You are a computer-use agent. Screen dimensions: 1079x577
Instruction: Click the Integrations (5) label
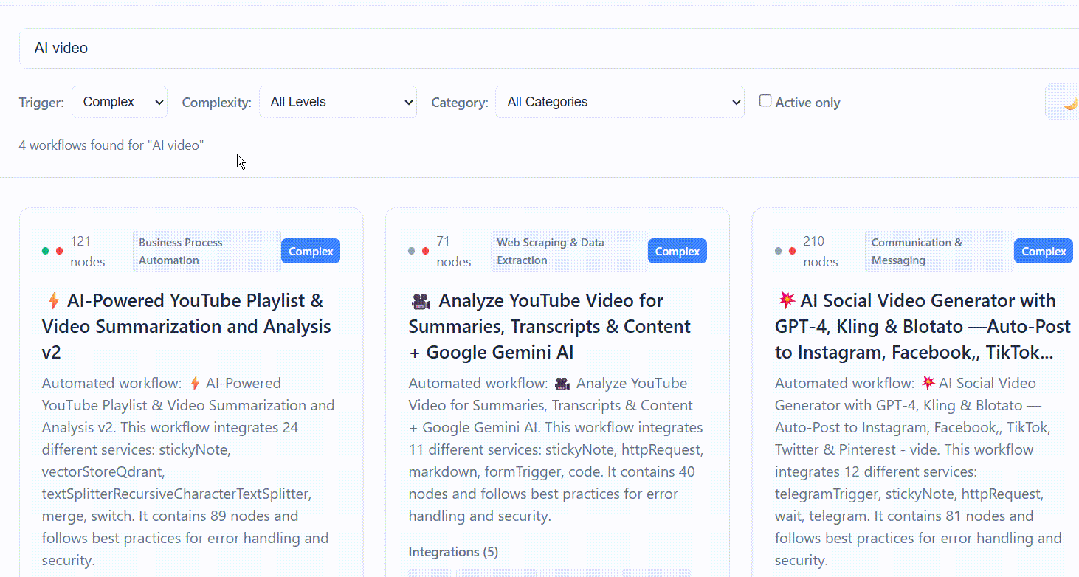pyautogui.click(x=455, y=552)
